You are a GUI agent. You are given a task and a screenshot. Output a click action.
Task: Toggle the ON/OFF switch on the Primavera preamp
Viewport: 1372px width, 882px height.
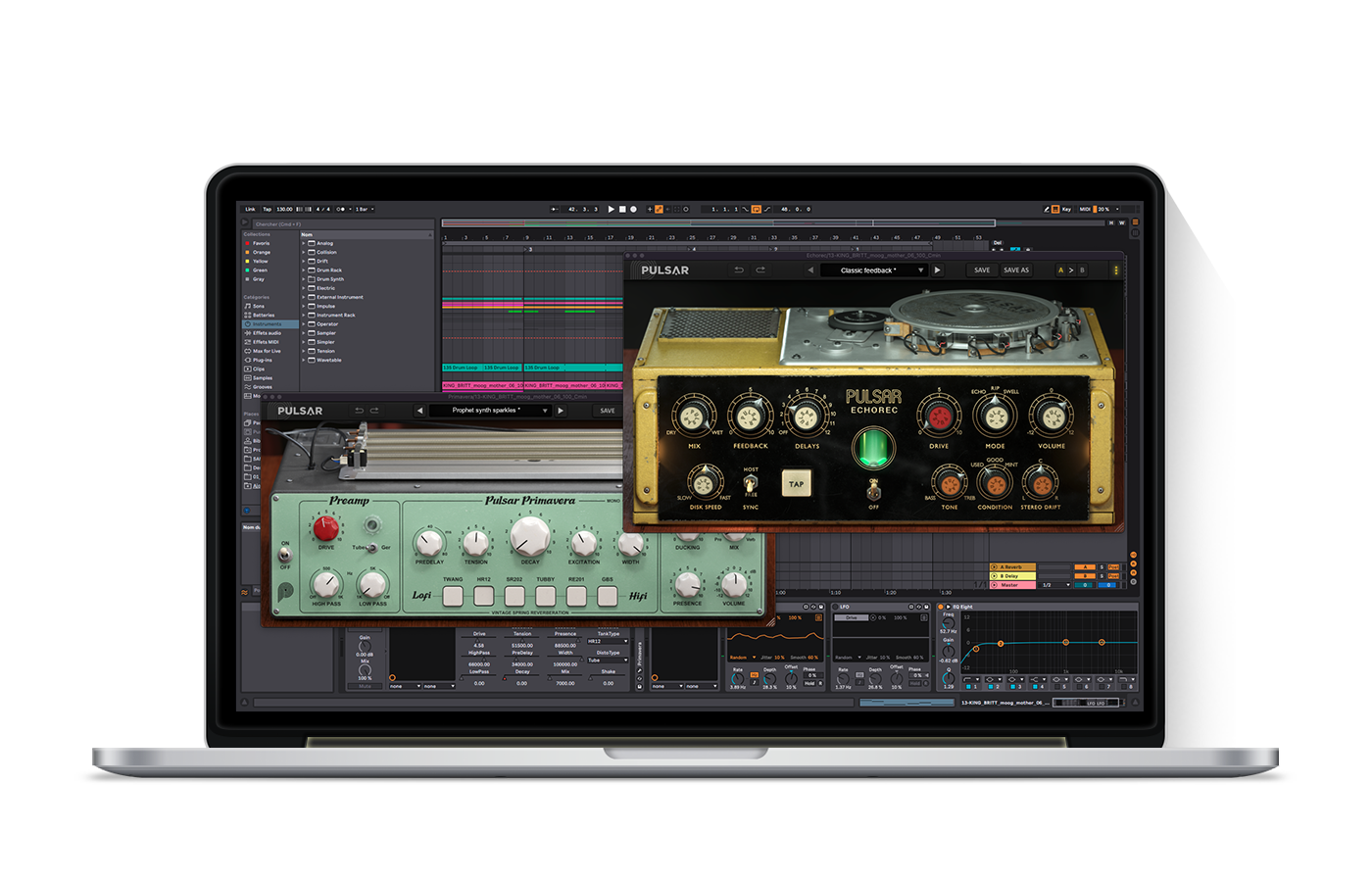(284, 556)
